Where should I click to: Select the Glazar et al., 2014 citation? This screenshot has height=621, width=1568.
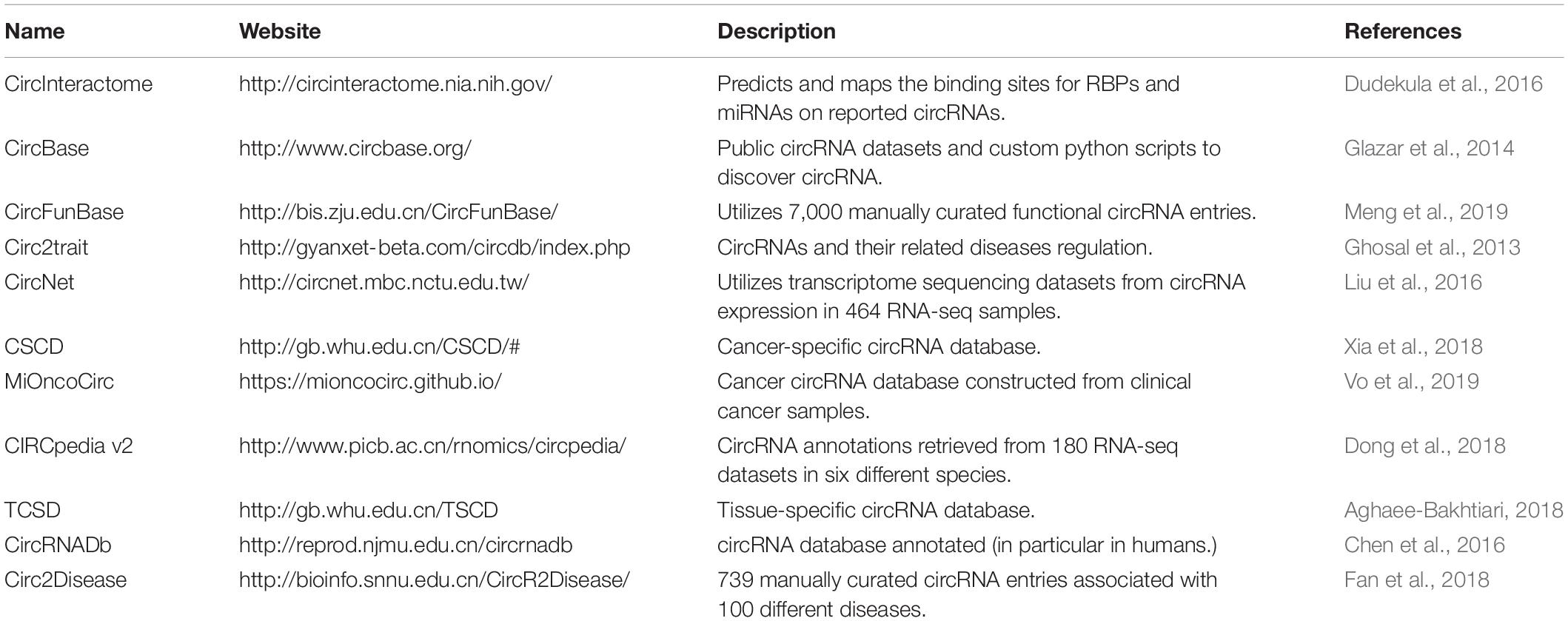1429,148
